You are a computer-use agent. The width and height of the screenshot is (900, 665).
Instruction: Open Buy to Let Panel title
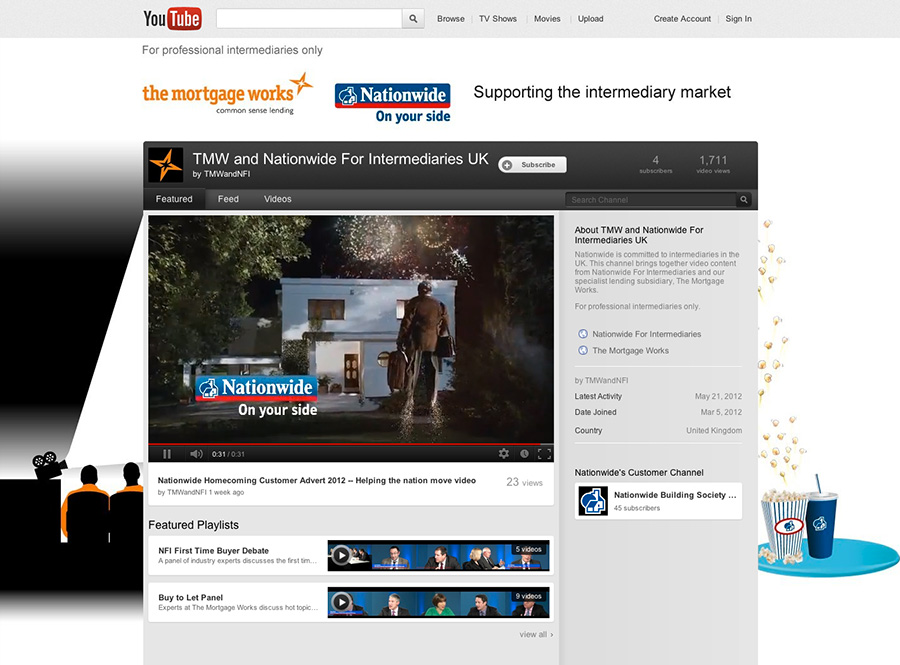pyautogui.click(x=191, y=597)
